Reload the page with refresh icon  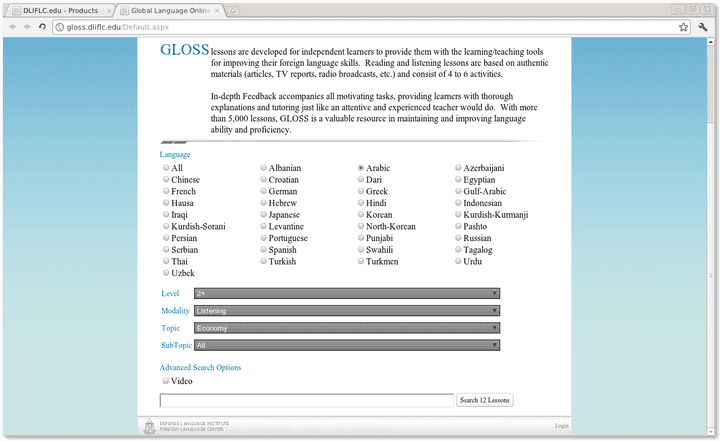point(42,27)
